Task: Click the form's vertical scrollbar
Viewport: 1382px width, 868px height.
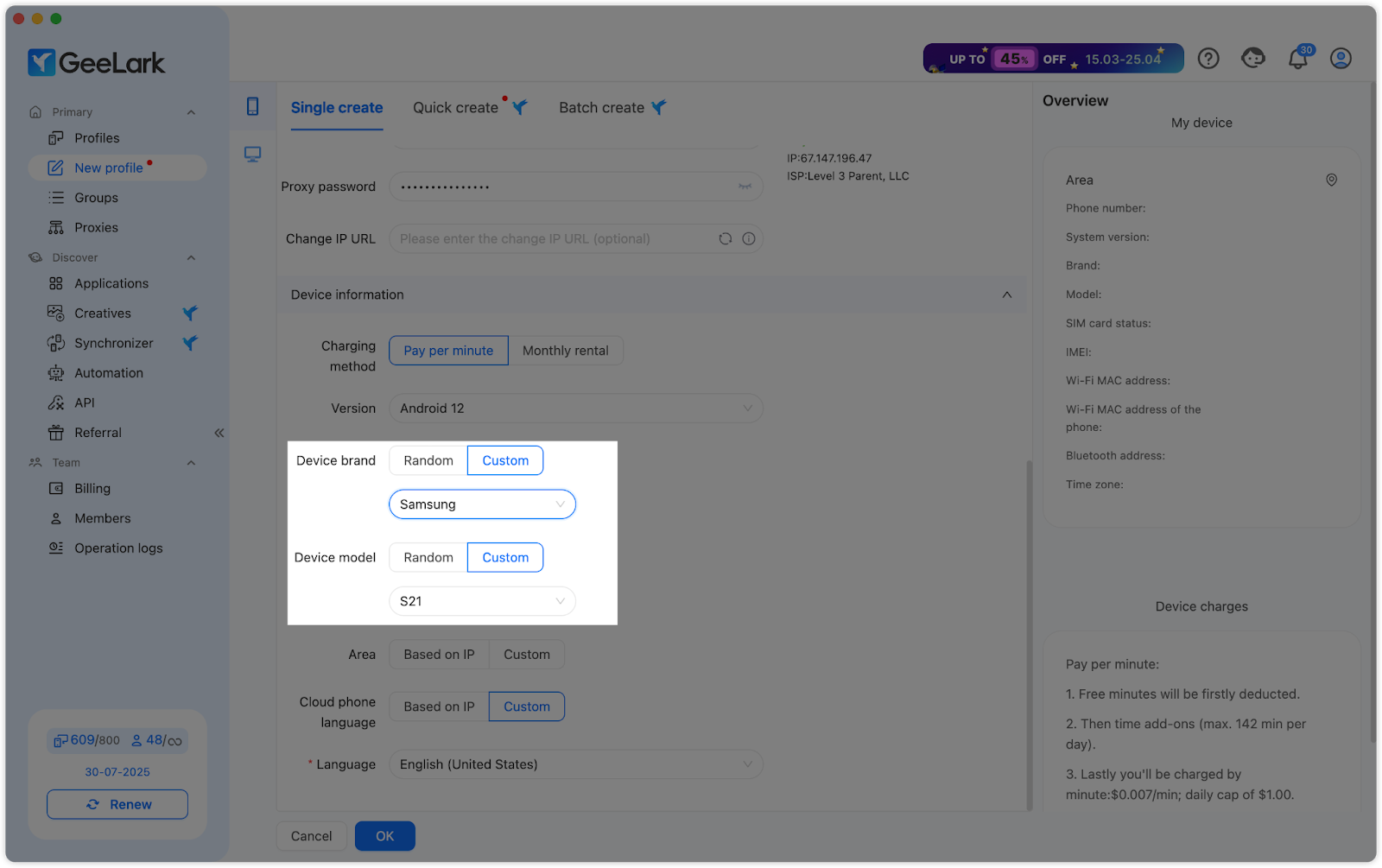Action: [1029, 635]
